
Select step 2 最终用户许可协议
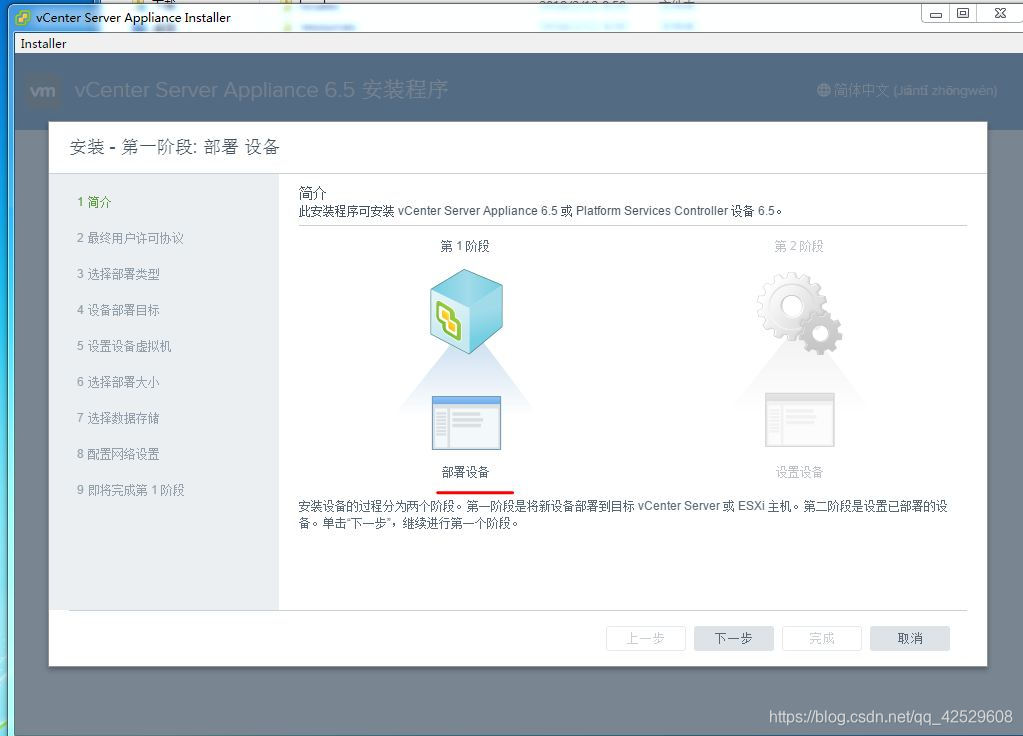[130, 238]
